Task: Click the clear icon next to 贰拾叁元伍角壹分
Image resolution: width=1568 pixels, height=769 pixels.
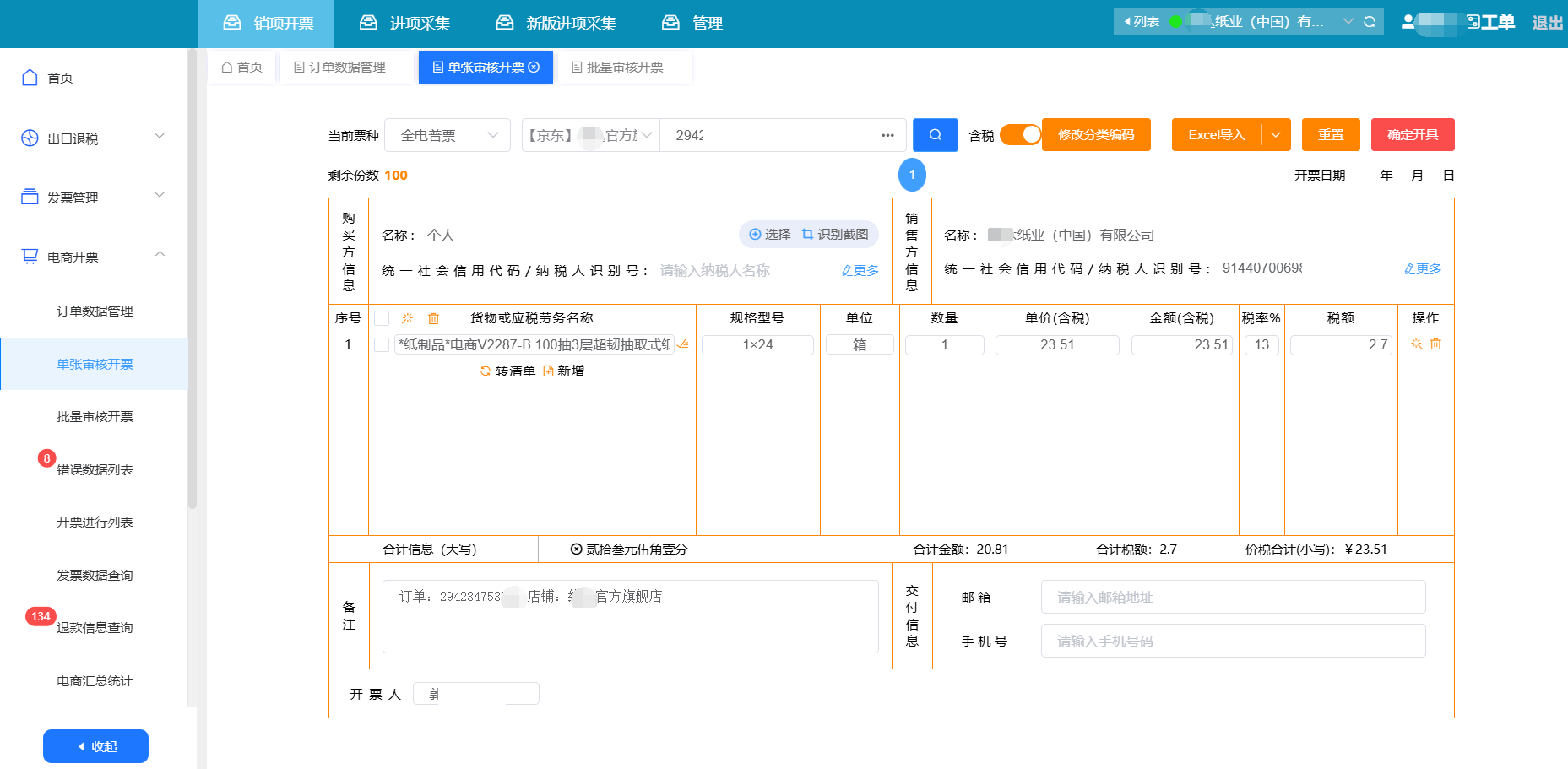Action: pos(576,550)
